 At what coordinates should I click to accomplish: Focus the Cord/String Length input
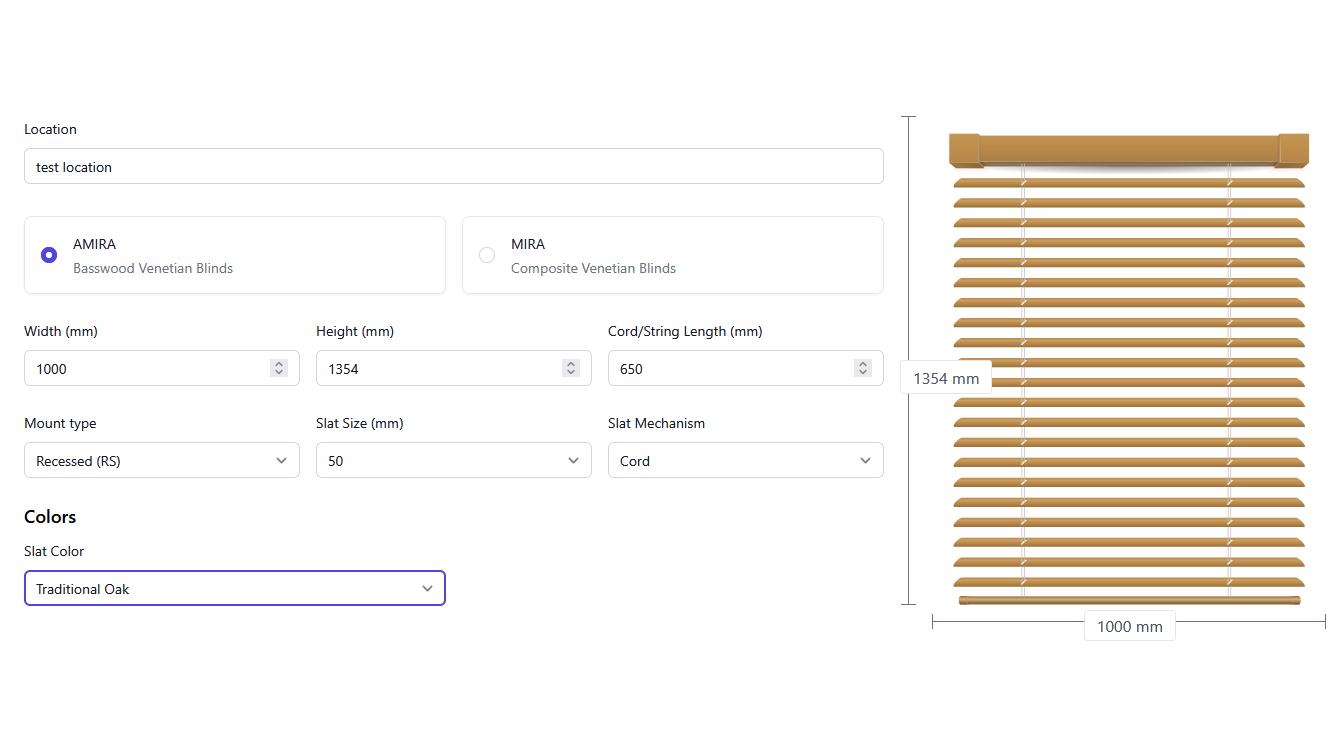746,369
